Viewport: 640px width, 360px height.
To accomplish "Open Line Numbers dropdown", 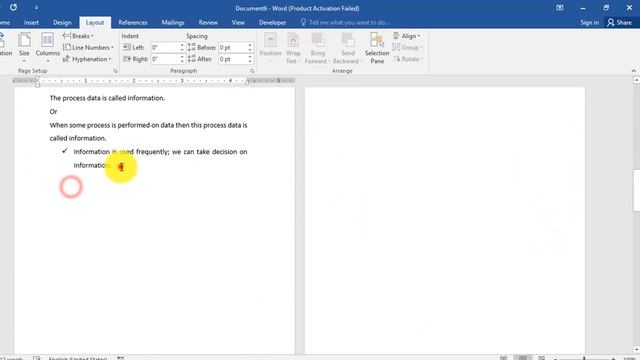I will click(x=88, y=47).
